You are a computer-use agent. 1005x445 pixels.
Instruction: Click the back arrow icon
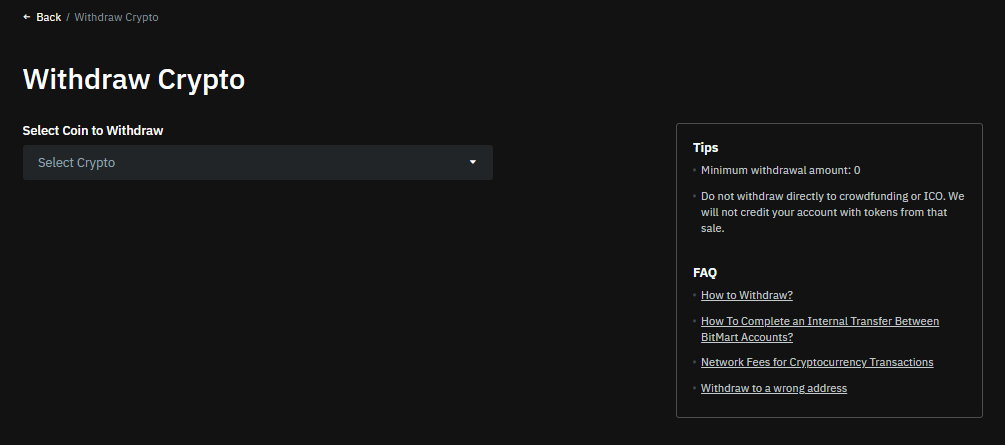pyautogui.click(x=27, y=17)
